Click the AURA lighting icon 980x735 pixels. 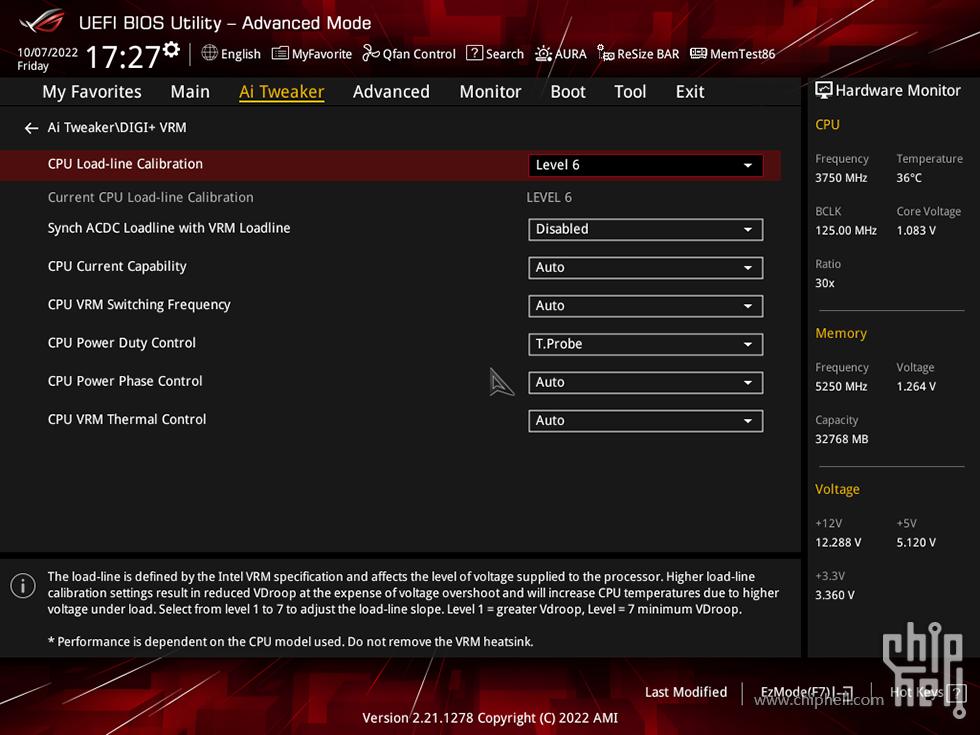point(543,54)
